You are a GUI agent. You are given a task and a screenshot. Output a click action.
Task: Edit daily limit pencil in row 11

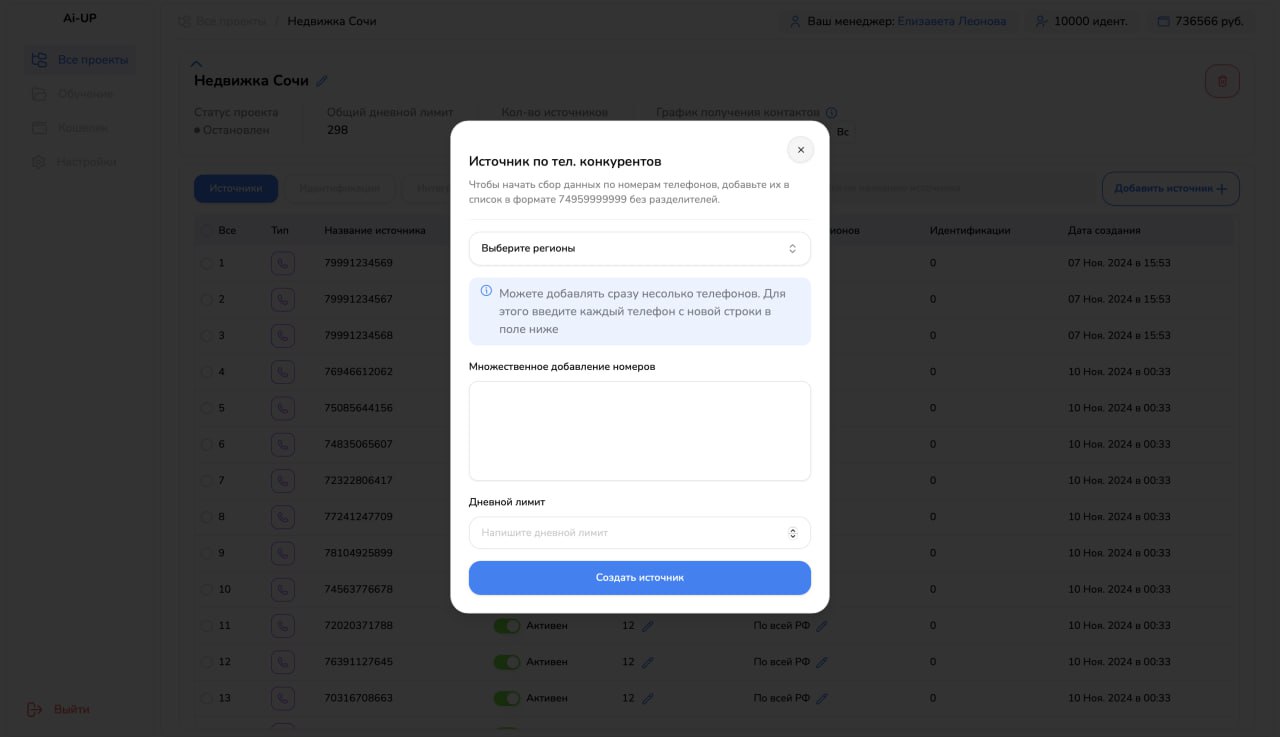647,626
